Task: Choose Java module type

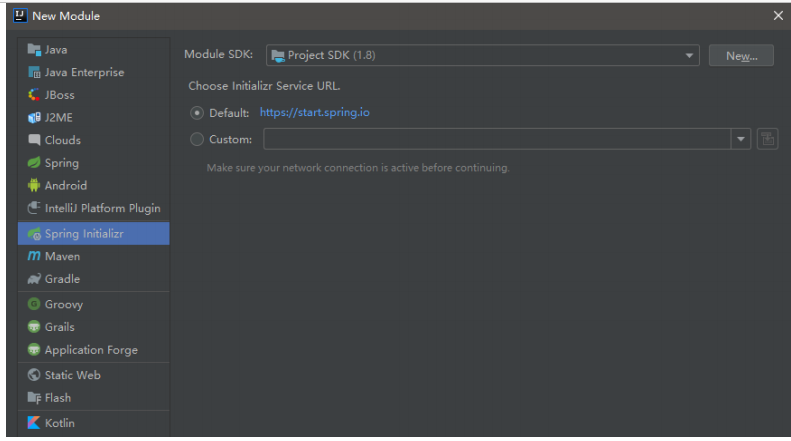Action: (x=93, y=49)
